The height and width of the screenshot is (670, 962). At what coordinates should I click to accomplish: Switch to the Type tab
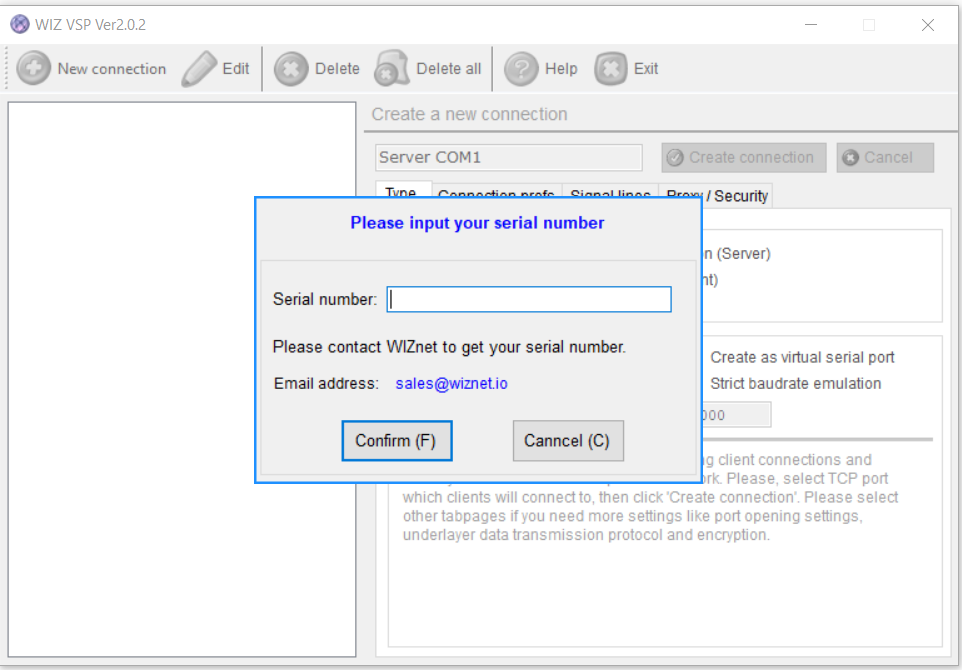[404, 190]
